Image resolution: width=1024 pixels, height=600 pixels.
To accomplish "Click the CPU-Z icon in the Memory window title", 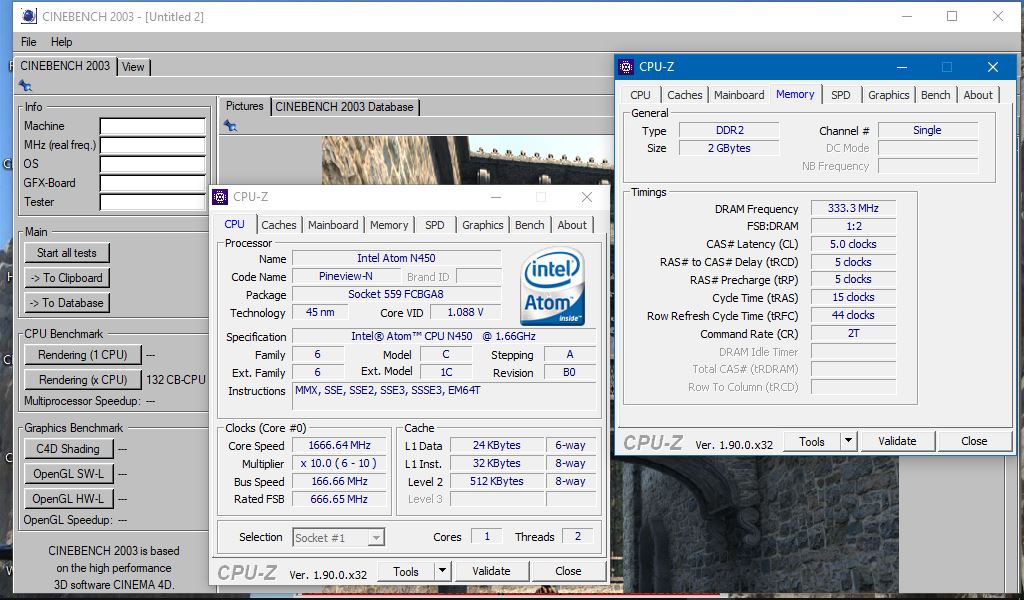I will click(x=626, y=67).
